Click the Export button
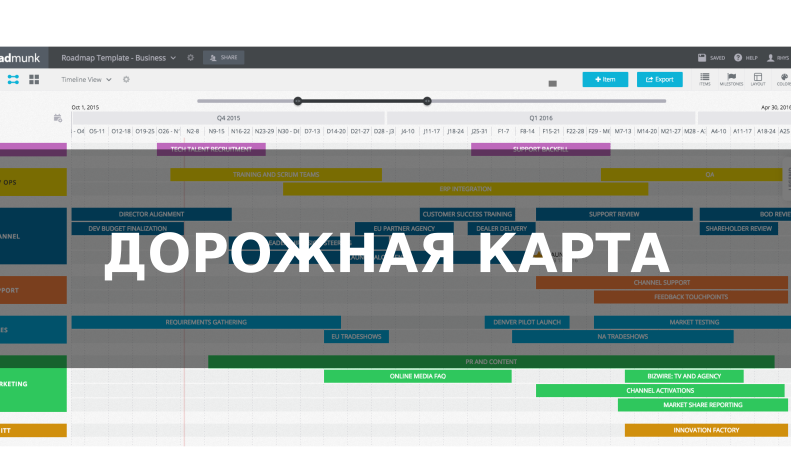Image resolution: width=791 pixels, height=474 pixels. tap(658, 79)
